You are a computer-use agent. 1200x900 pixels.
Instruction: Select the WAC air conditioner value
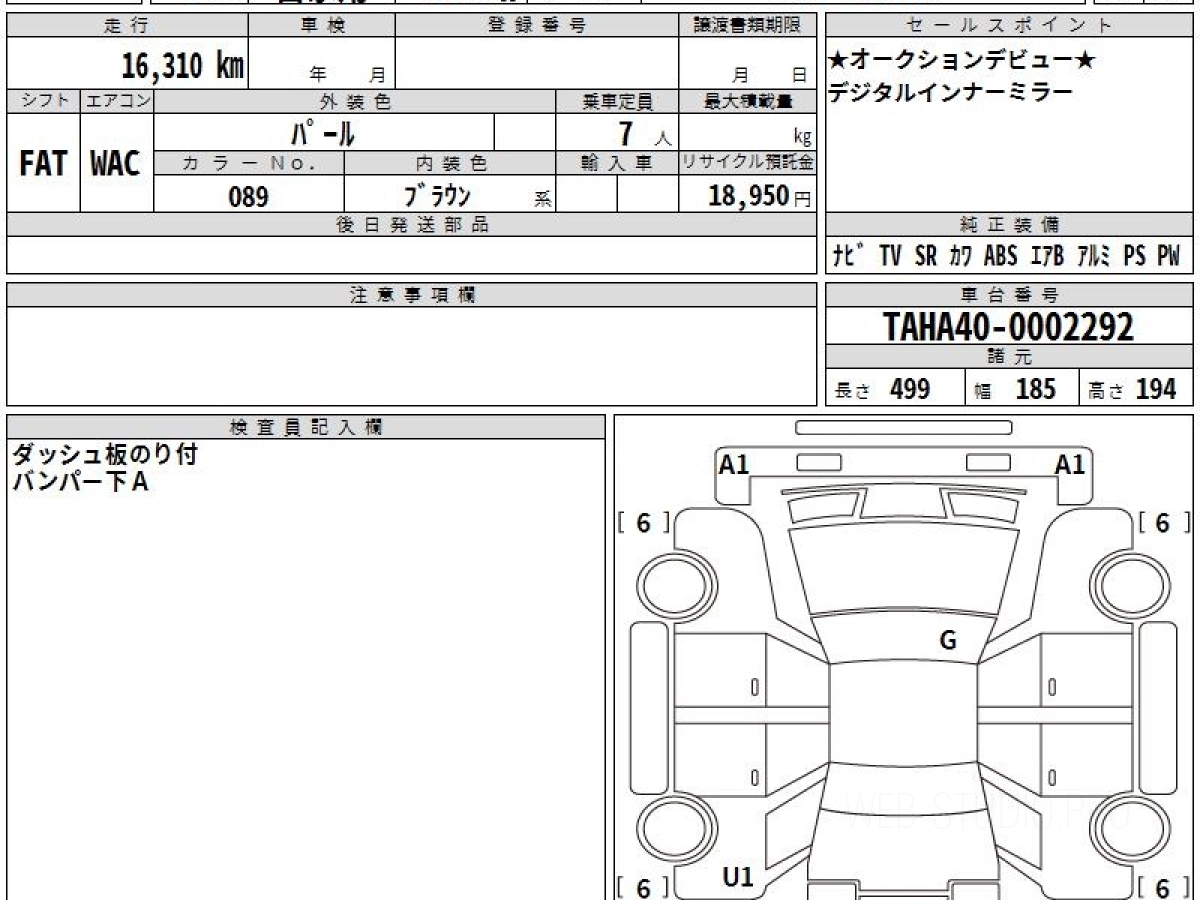point(116,164)
